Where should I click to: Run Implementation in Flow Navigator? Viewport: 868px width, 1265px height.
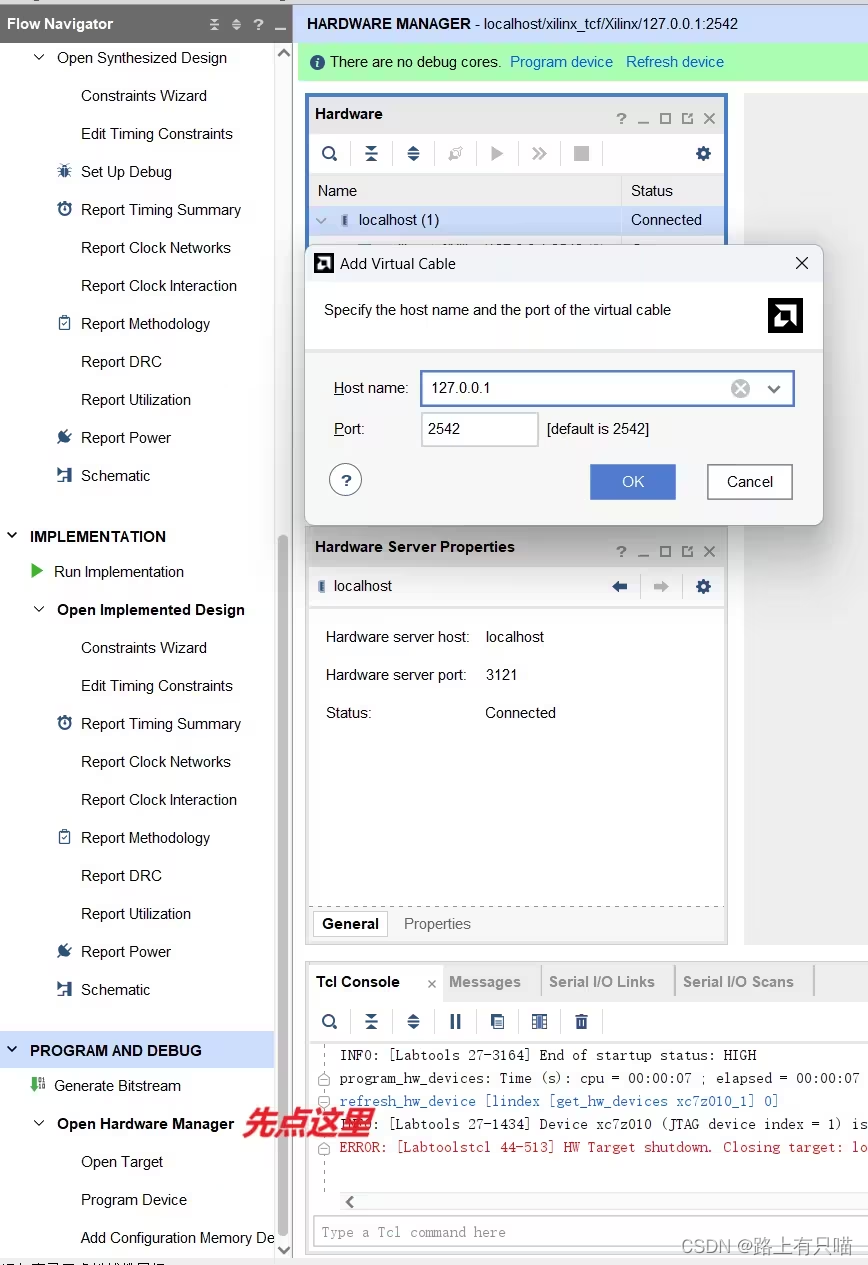coord(119,572)
